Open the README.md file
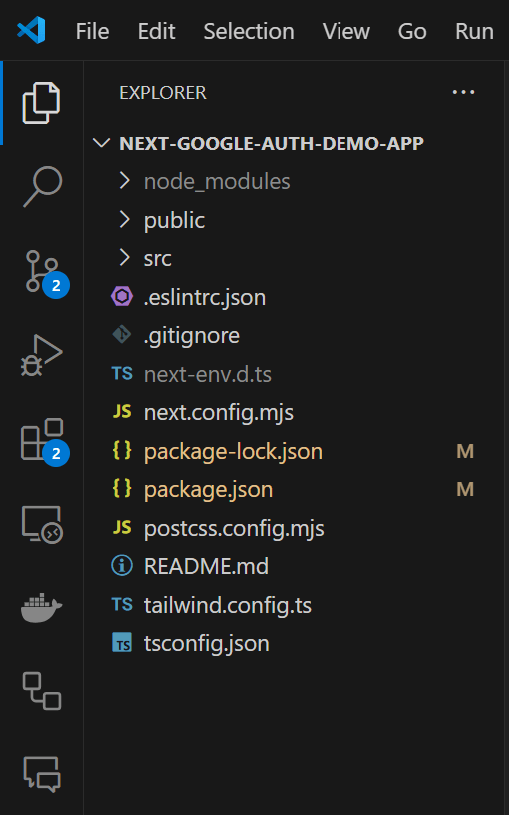 [206, 566]
